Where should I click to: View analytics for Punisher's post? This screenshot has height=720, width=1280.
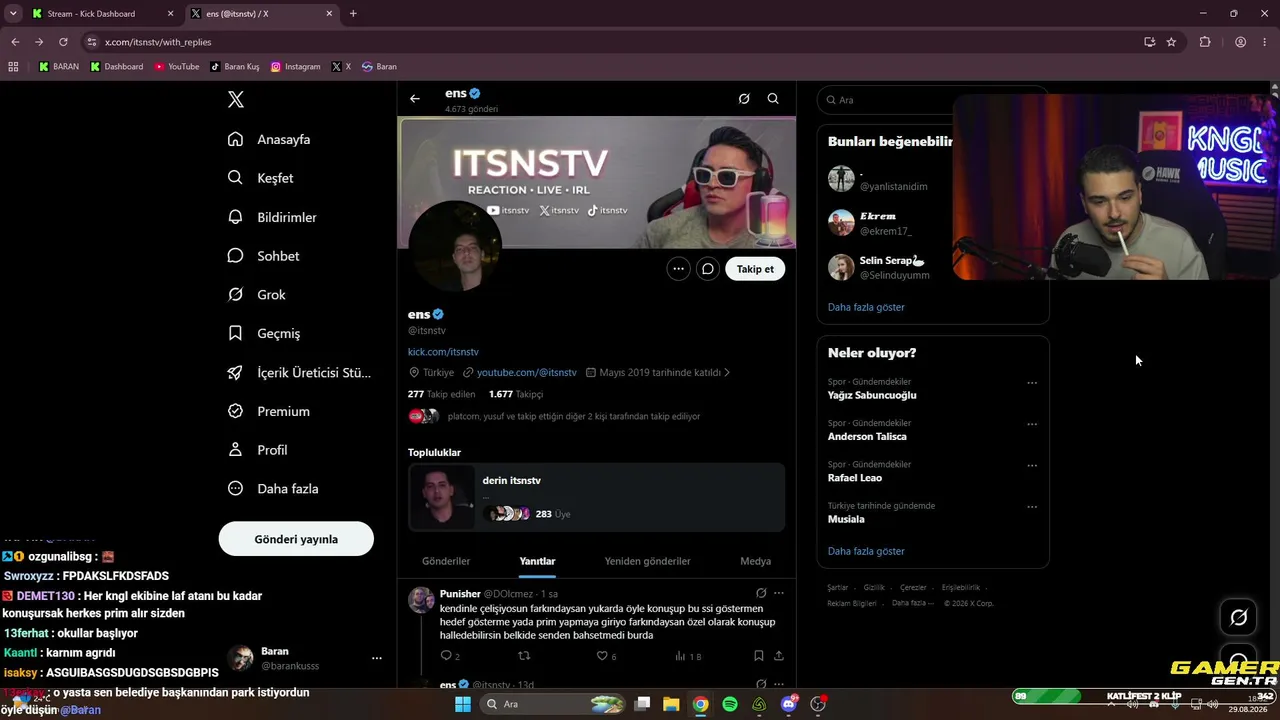coord(688,656)
